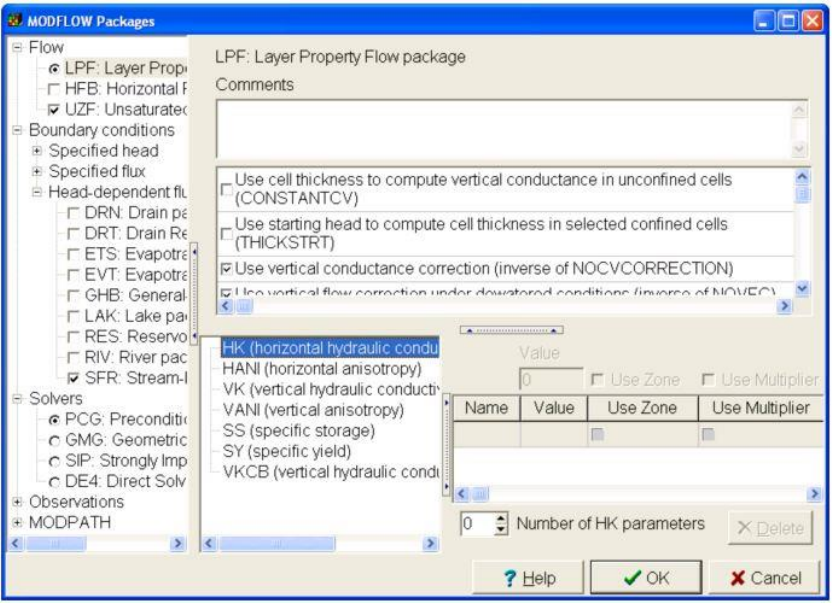The height and width of the screenshot is (603, 832).
Task: Enable the GHB General-head checkbox
Action: tap(73, 296)
